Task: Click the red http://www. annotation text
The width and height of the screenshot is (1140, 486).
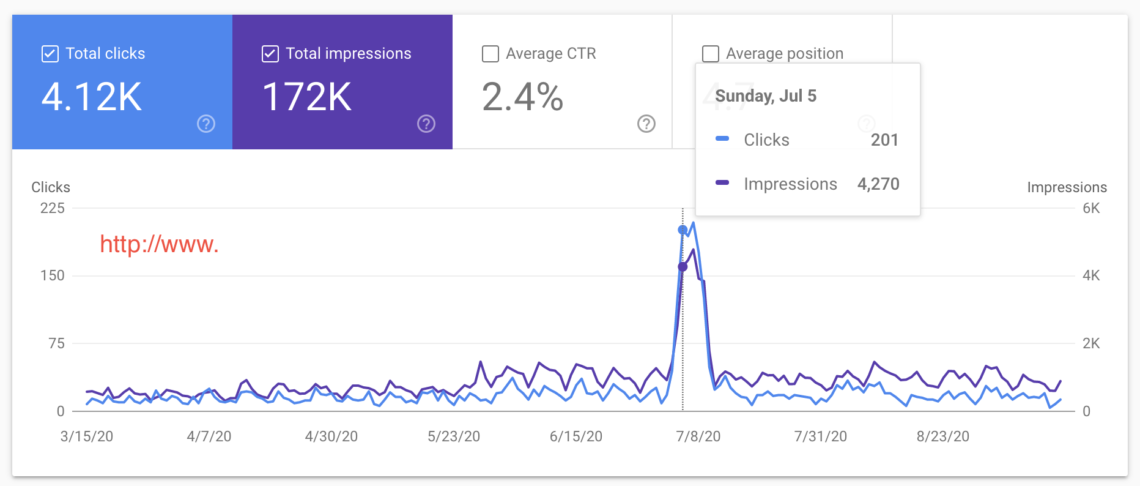Action: (159, 245)
